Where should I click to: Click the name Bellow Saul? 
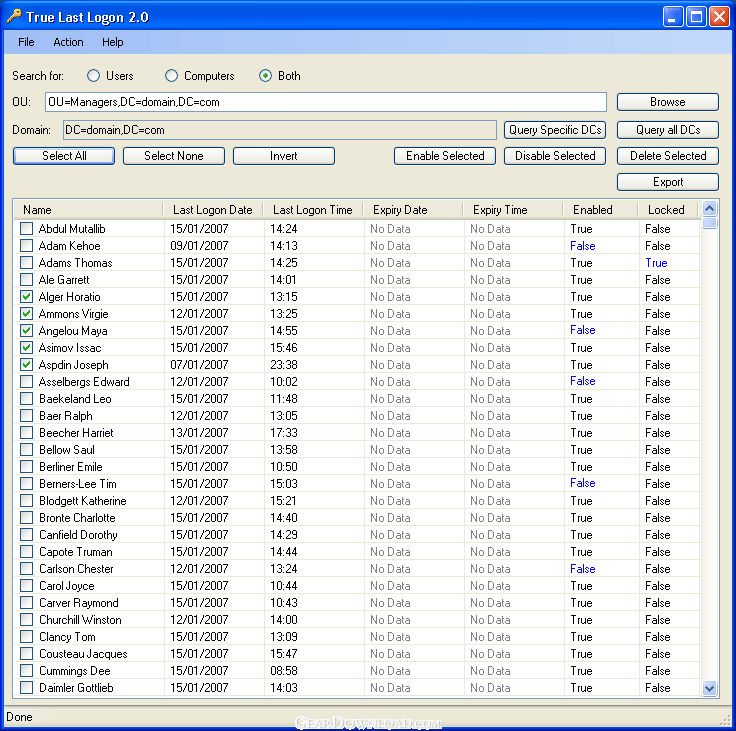pyautogui.click(x=67, y=450)
